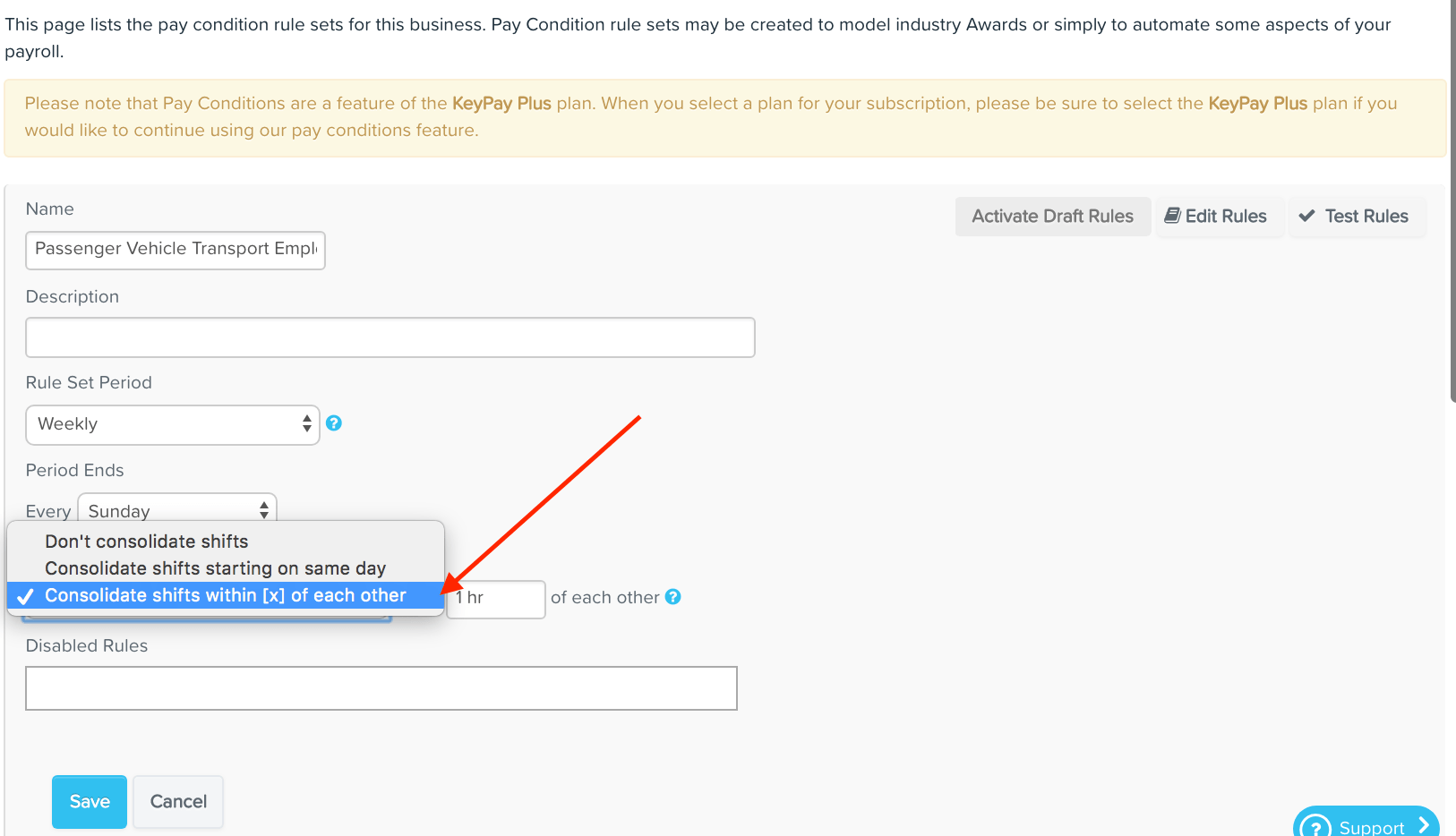
Task: Save the pay condition rule set
Action: [90, 802]
